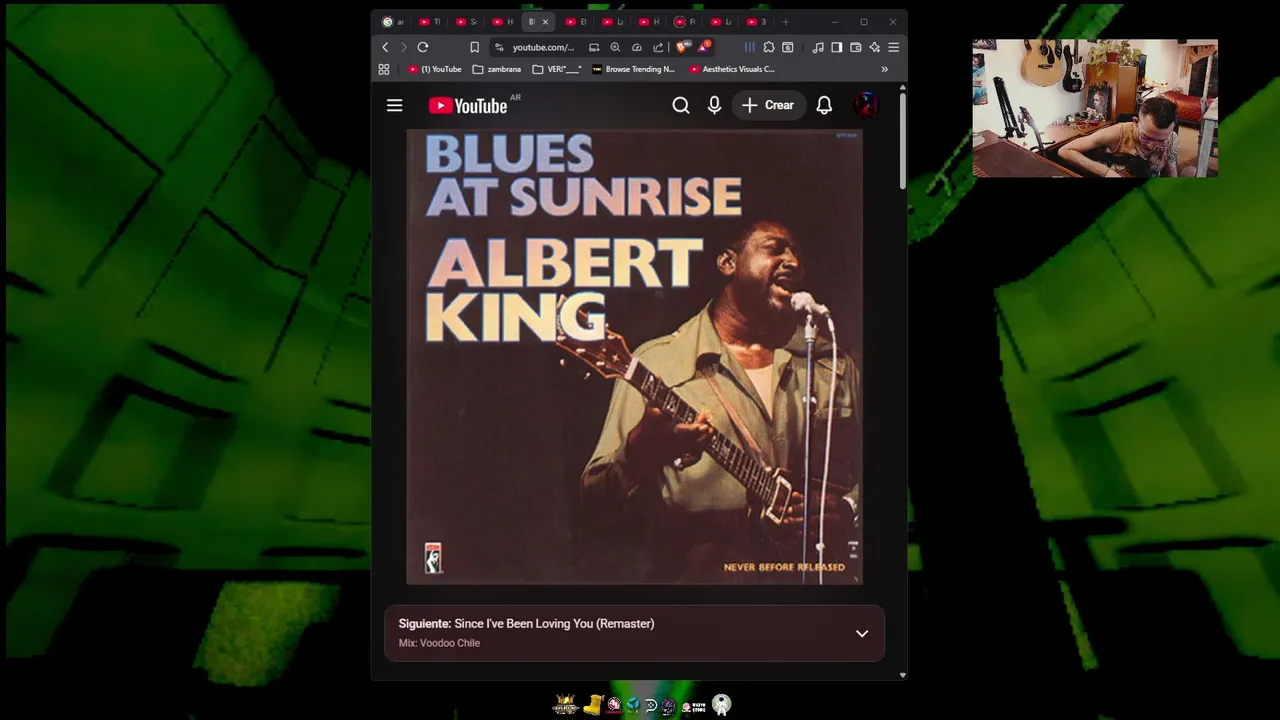Start voice search with the microphone icon
This screenshot has height=720, width=1280.
[x=714, y=105]
